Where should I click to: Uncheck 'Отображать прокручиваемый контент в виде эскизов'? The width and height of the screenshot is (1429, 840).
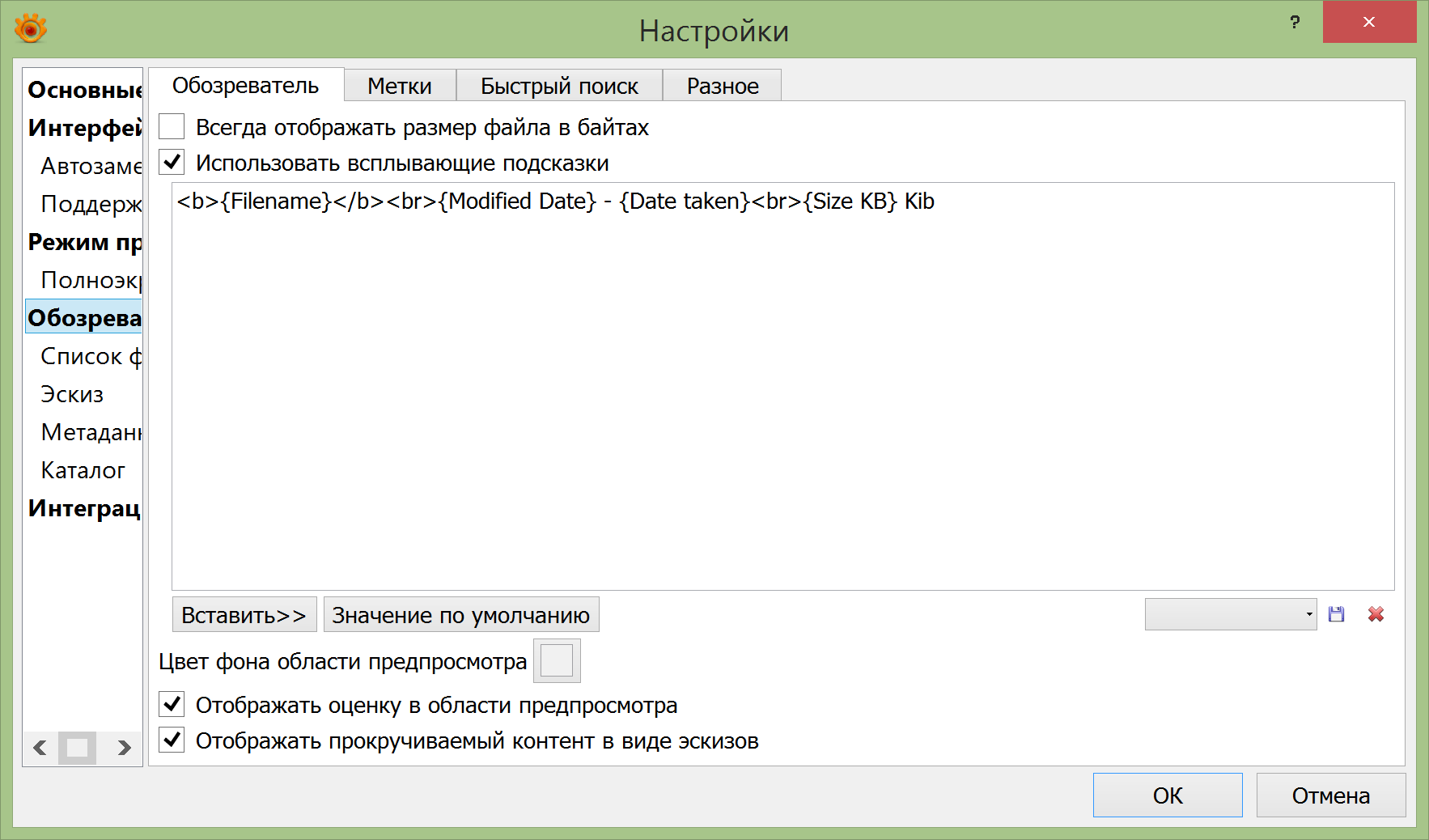tap(172, 740)
